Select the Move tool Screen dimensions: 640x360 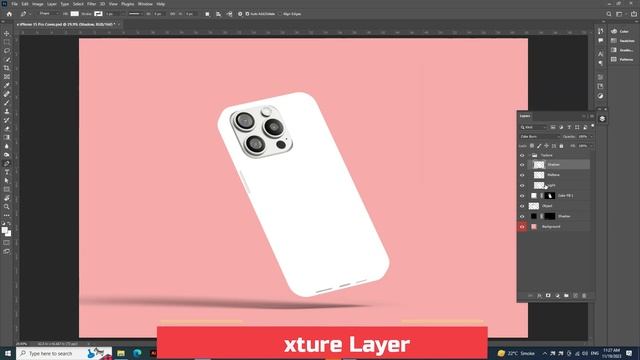pyautogui.click(x=7, y=33)
